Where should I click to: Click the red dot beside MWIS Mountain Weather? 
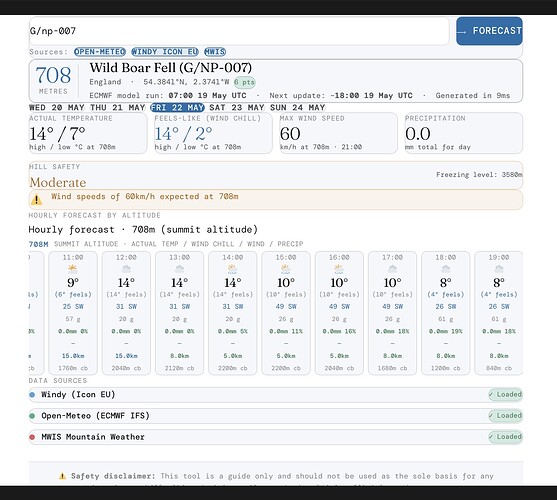pyautogui.click(x=32, y=437)
